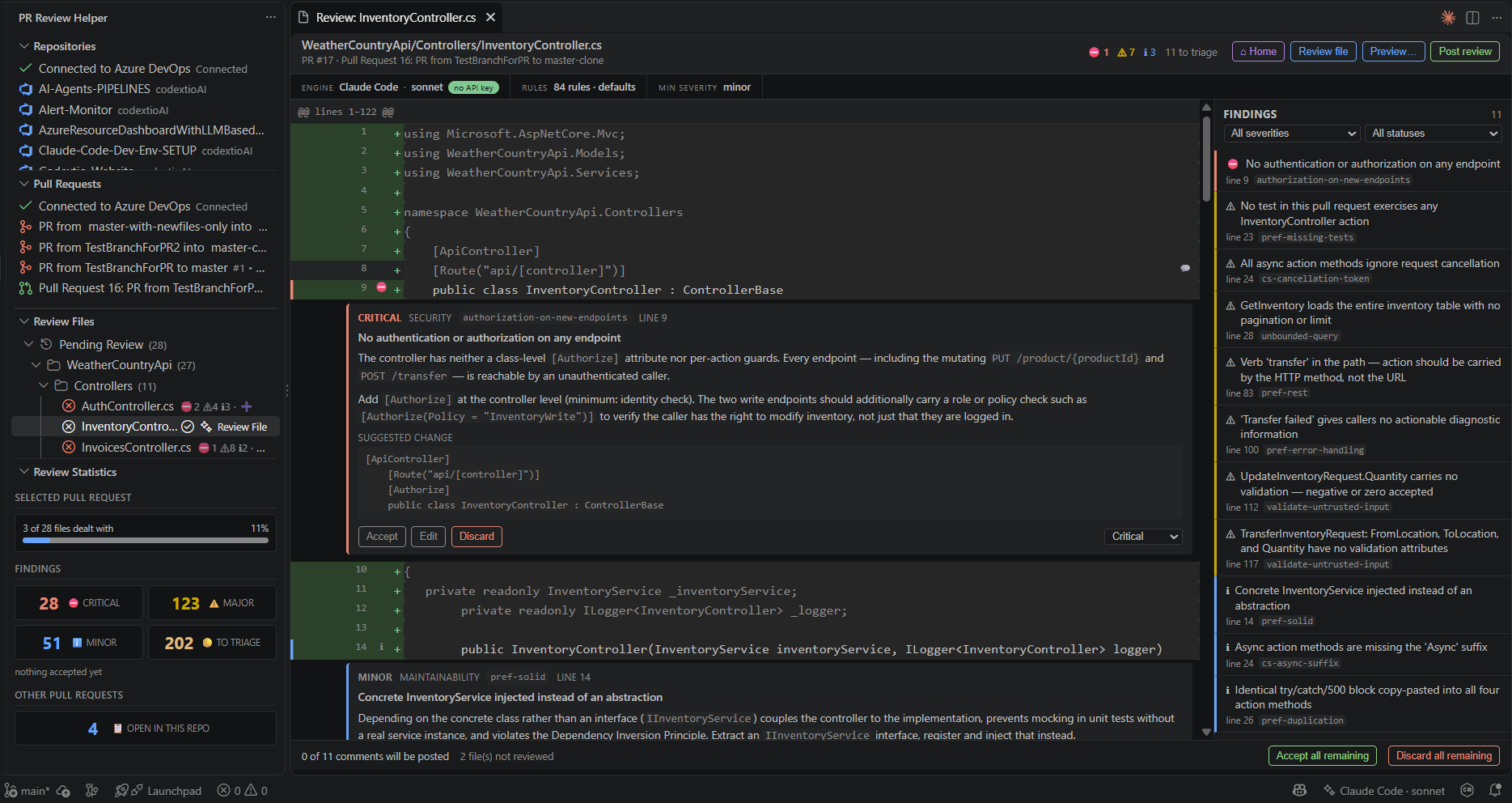
Task: Click Edit on the critical finding
Action: 429,537
